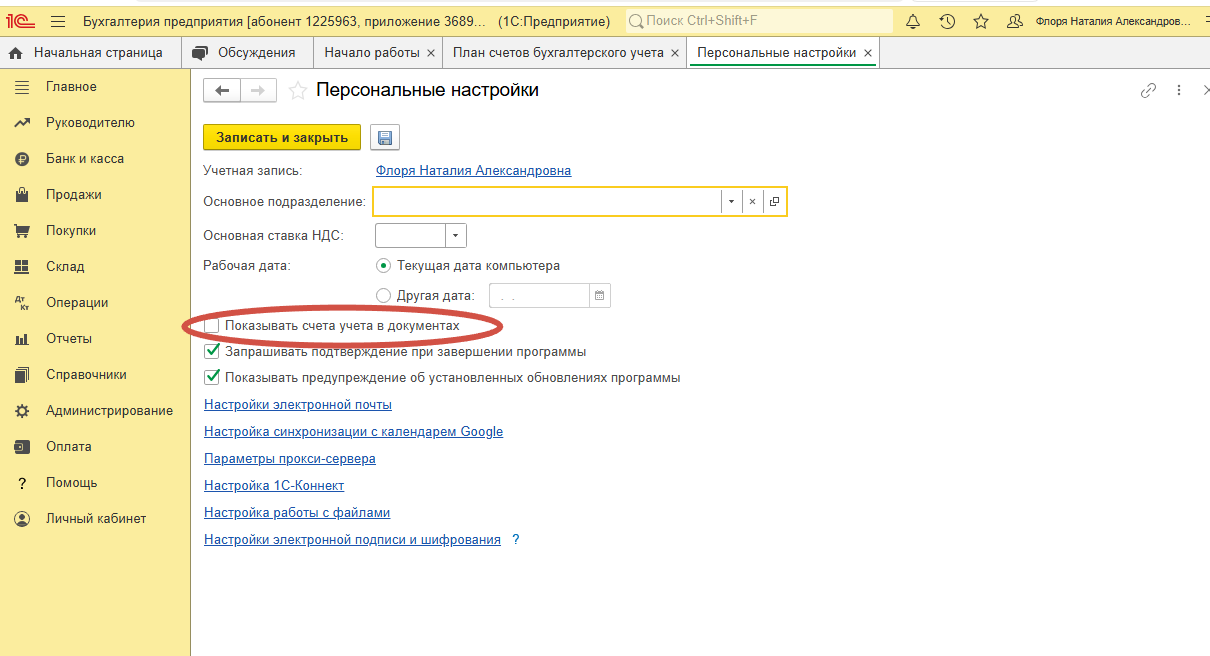Image resolution: width=1210 pixels, height=656 pixels.
Task: Open the main menu hamburger icon
Action: 57,21
